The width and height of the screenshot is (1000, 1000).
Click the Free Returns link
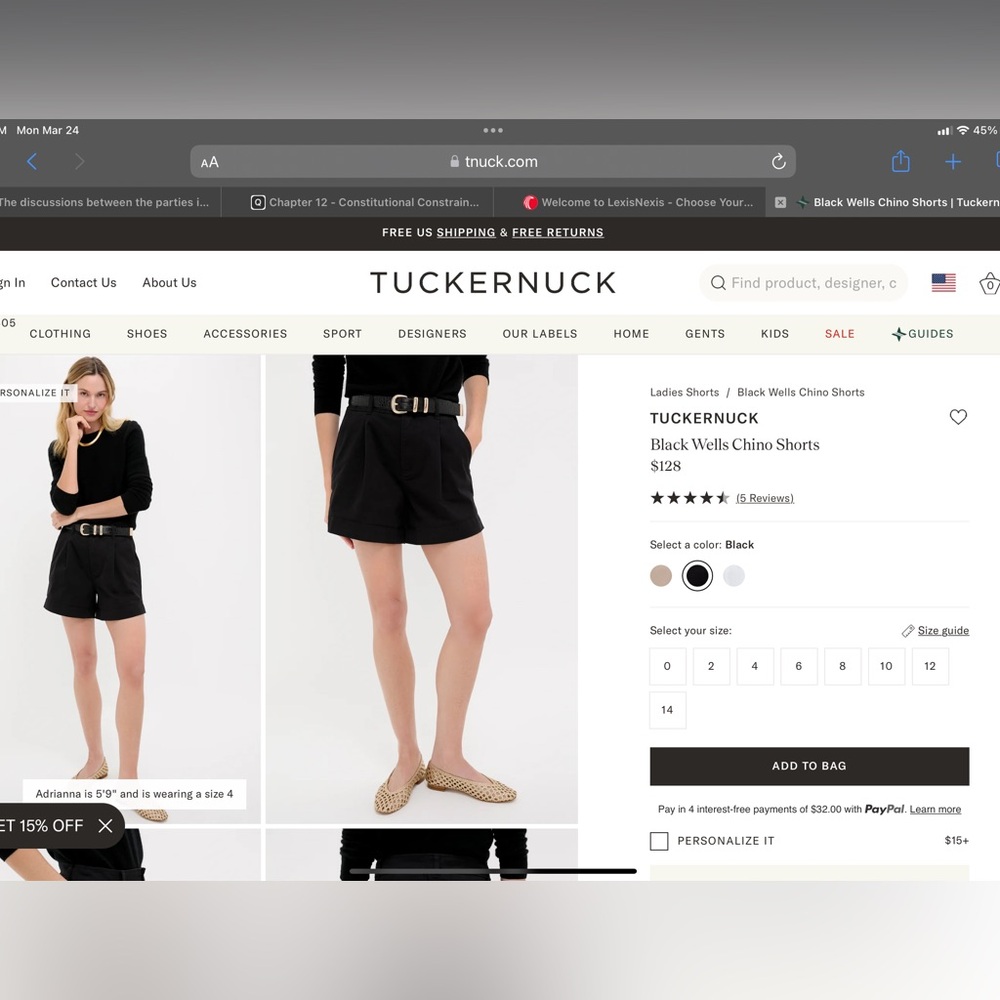[557, 233]
